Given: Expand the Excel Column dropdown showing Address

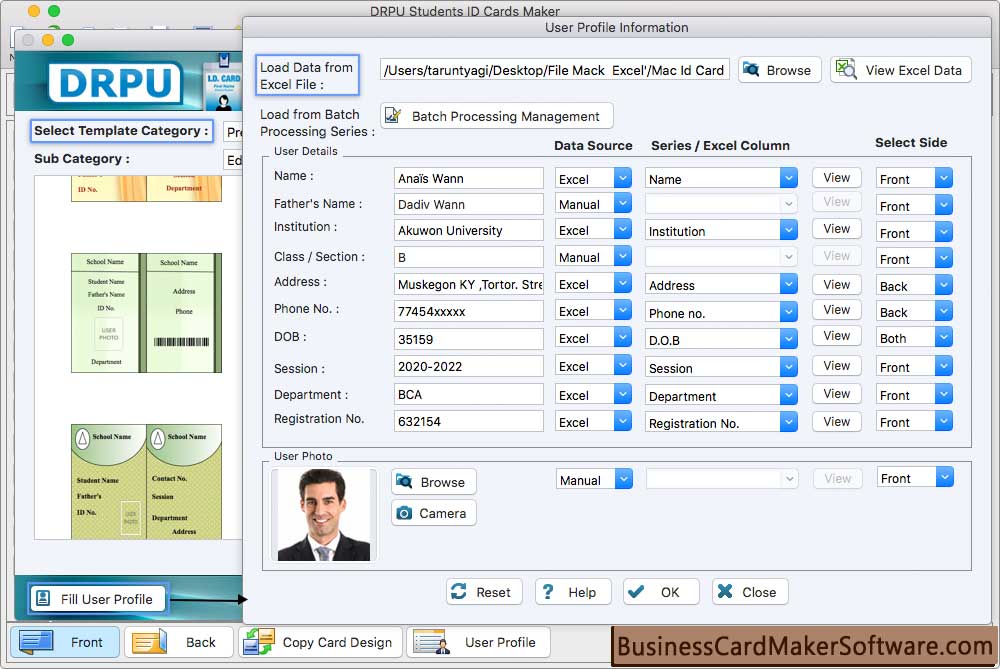Looking at the screenshot, I should [788, 285].
